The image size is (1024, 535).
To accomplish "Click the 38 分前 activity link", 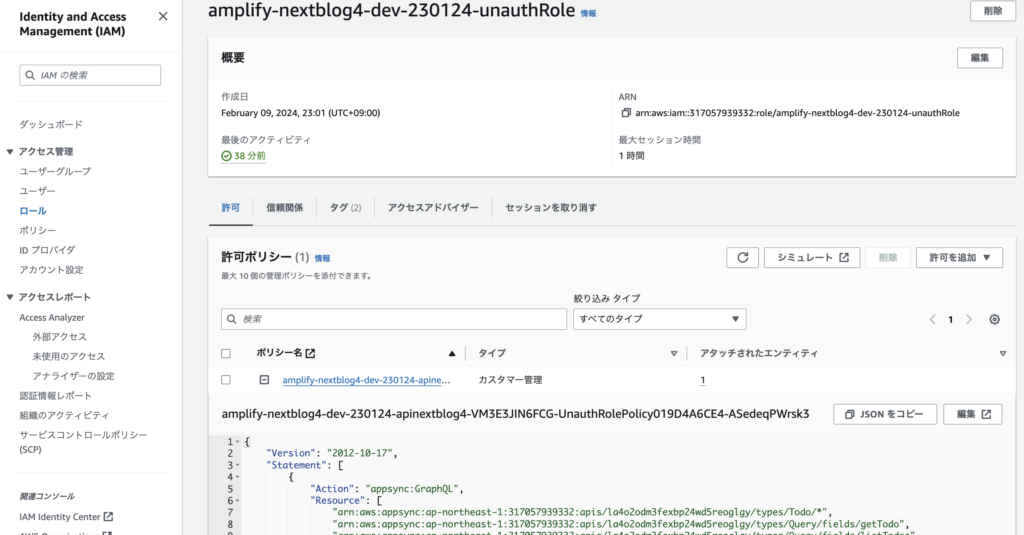I will [249, 156].
